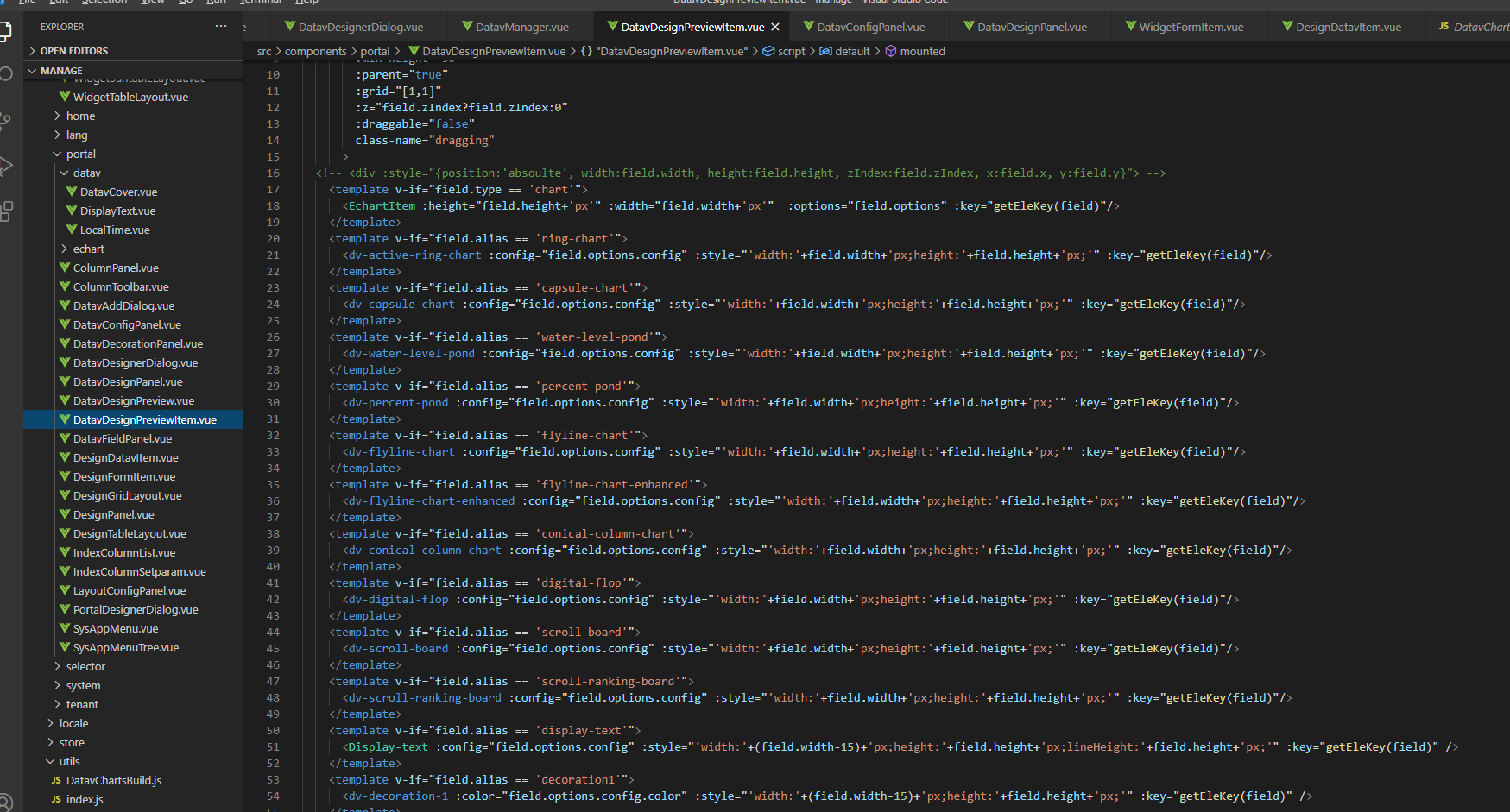Screen dimensions: 1510x812
Task: Click Vue icon next to SysAppMenuTree.vue
Action: [x=65, y=647]
